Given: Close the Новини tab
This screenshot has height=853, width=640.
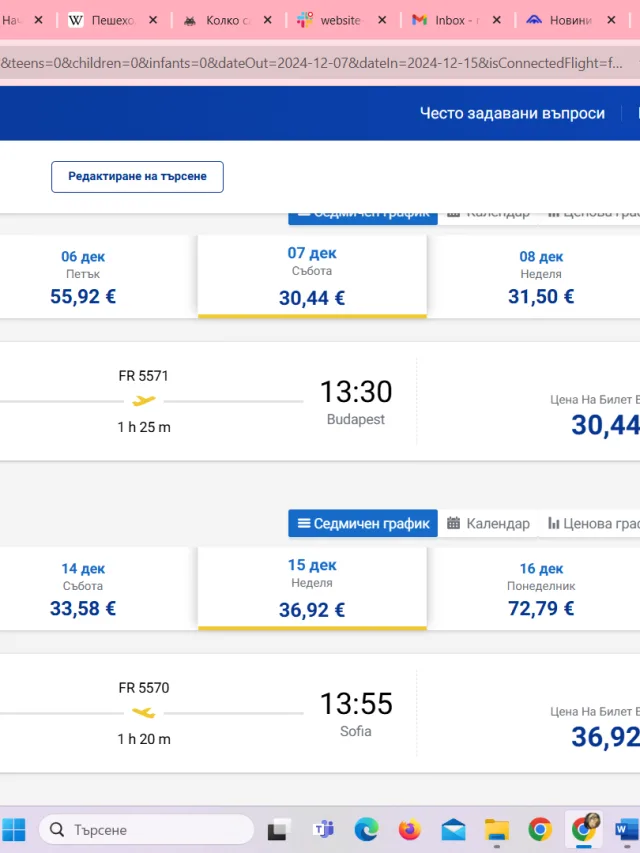Looking at the screenshot, I should [612, 20].
